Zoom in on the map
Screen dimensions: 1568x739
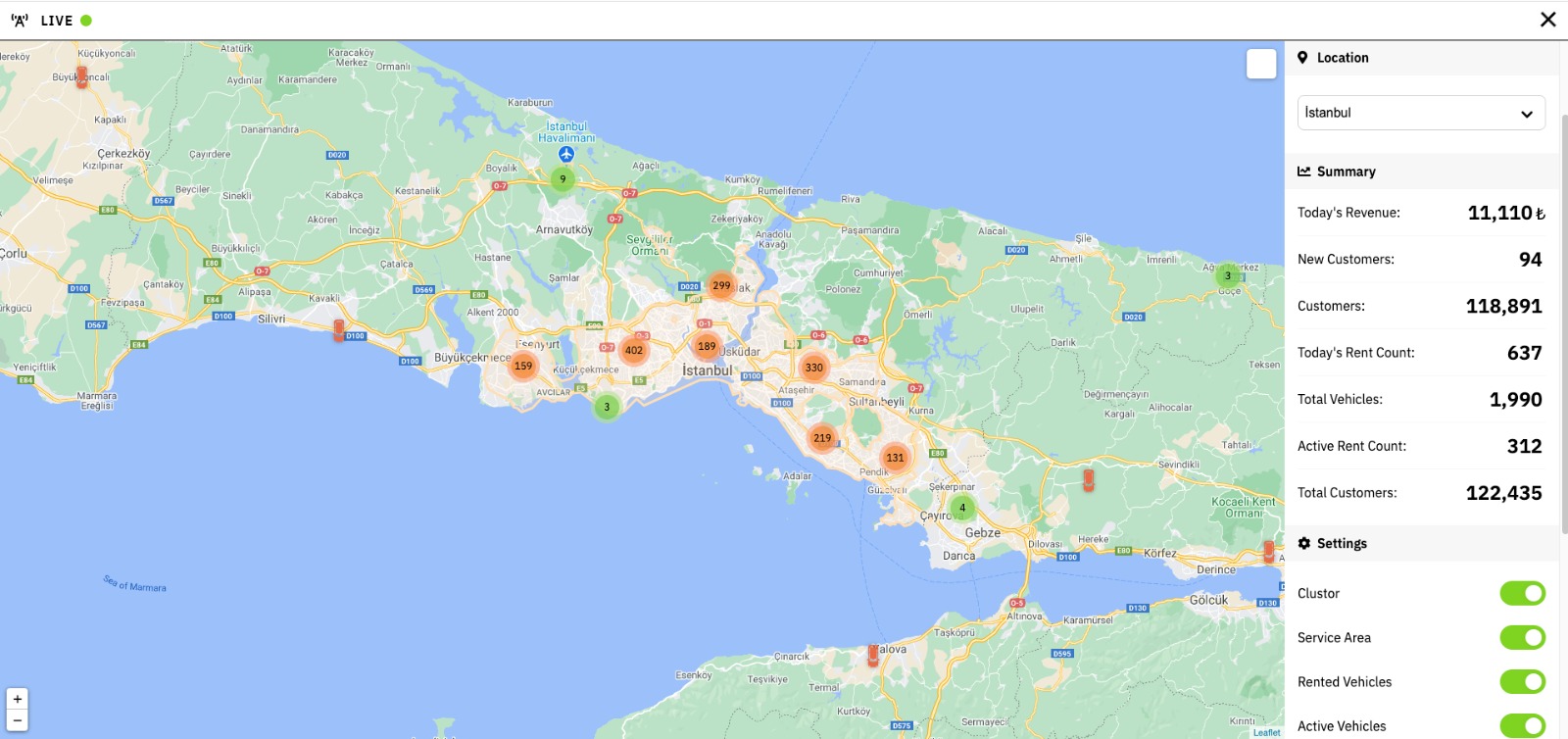(x=17, y=699)
